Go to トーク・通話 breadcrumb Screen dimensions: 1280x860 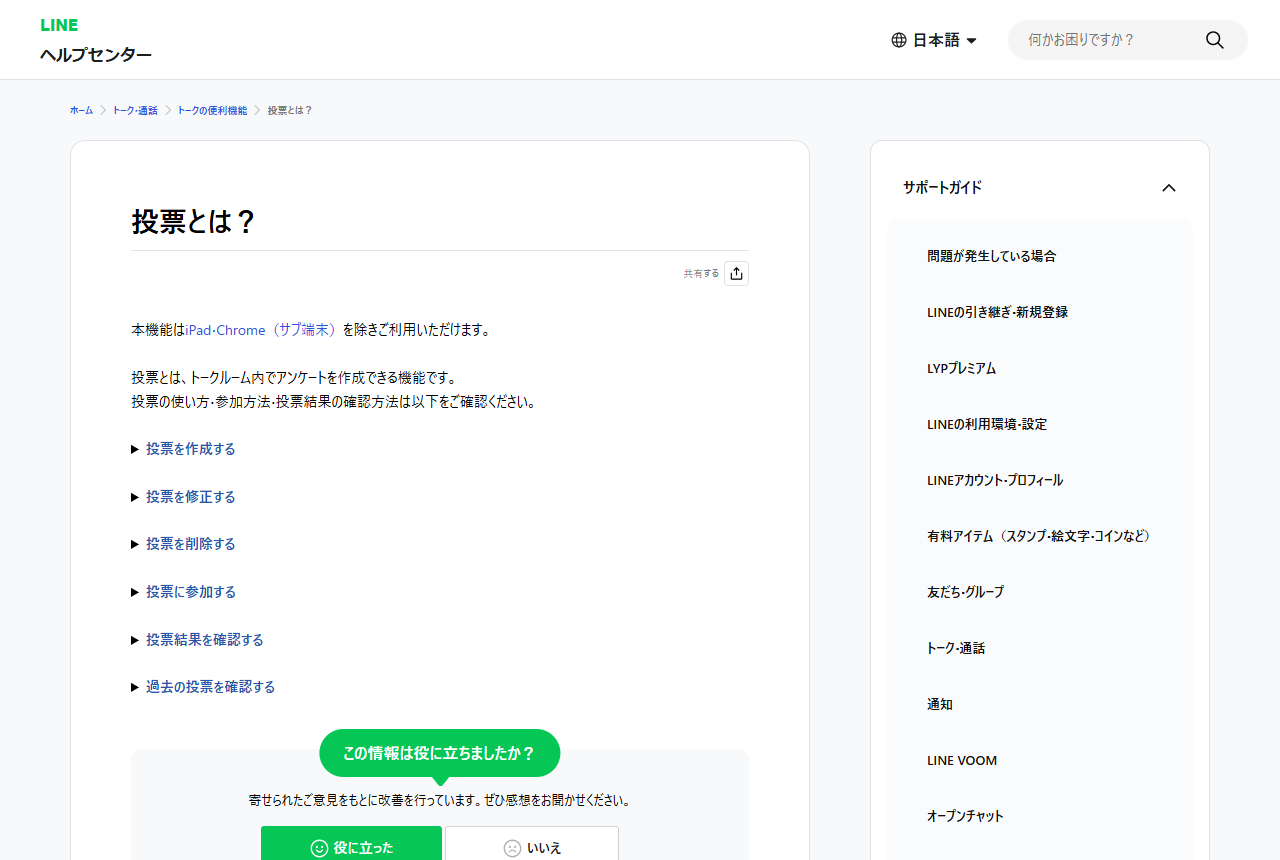[135, 110]
